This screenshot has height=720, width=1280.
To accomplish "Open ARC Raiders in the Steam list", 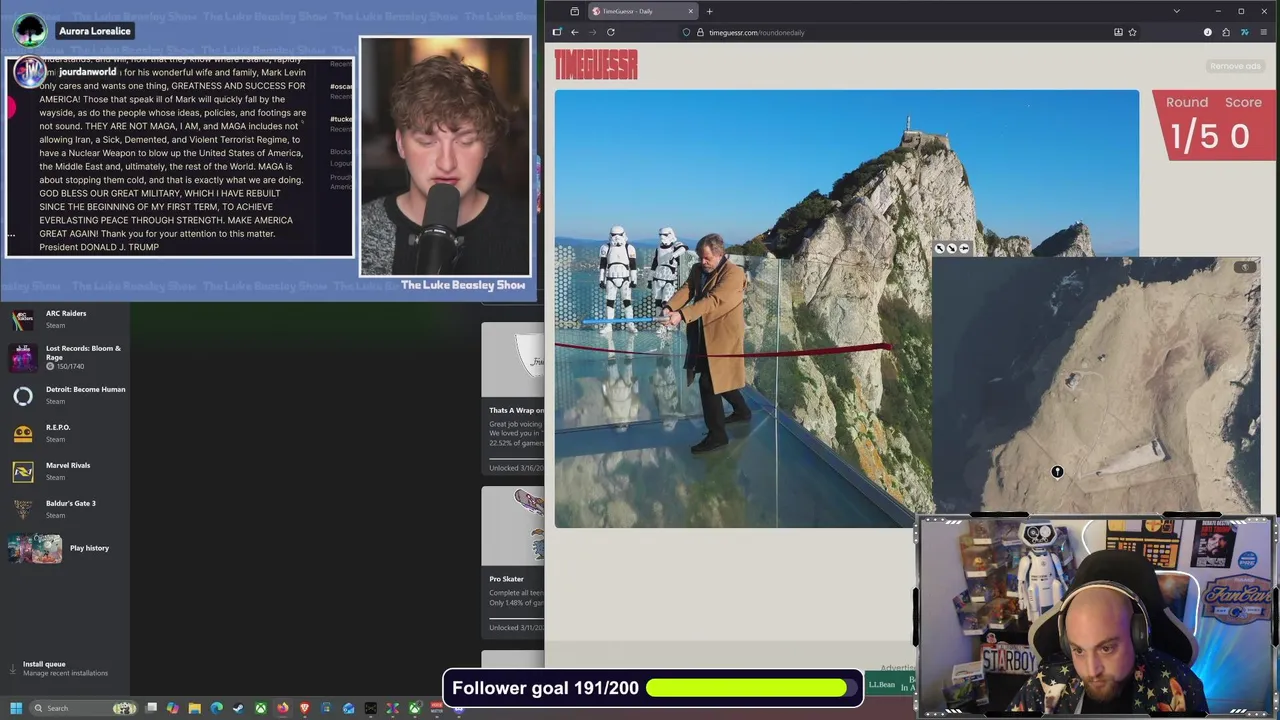I will pos(65,319).
